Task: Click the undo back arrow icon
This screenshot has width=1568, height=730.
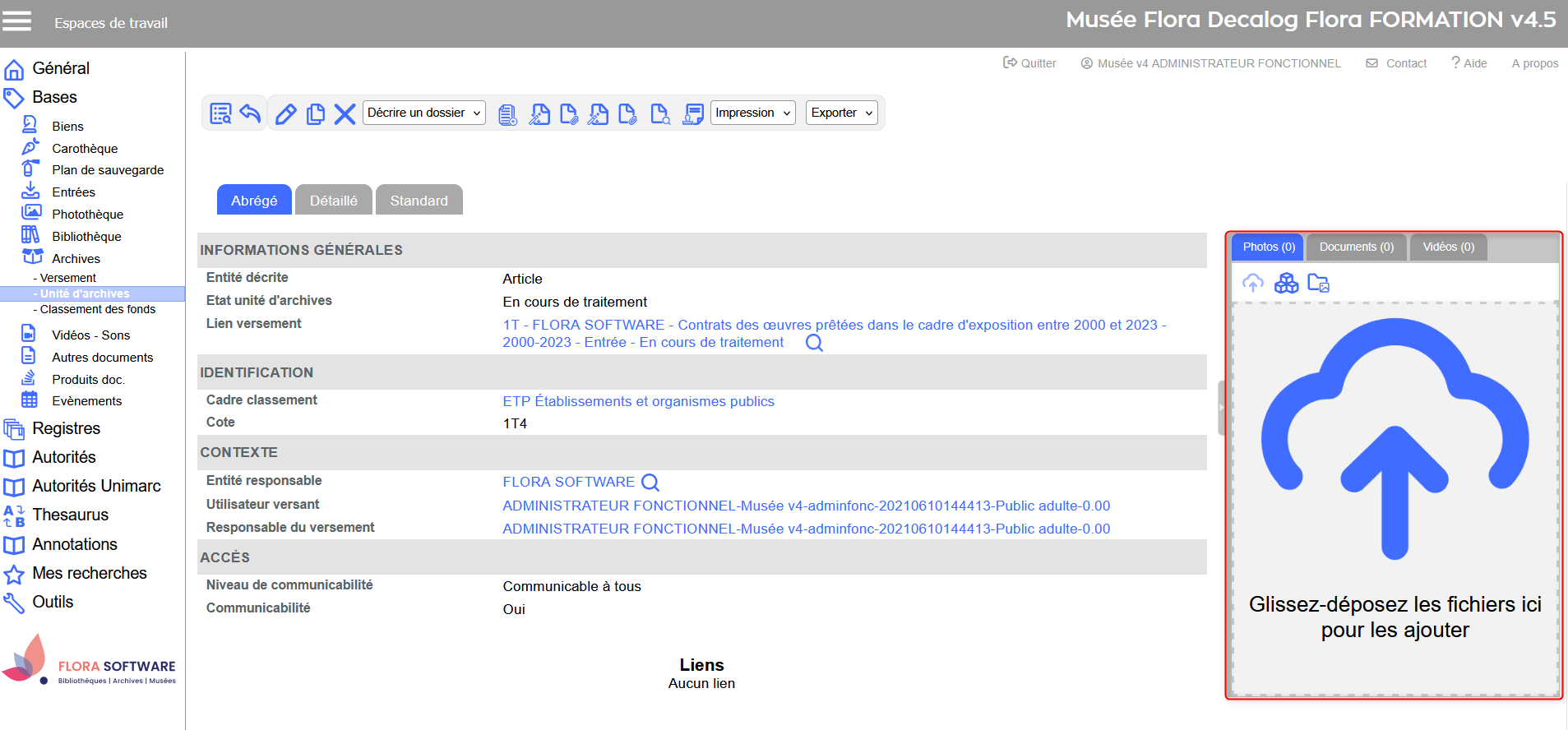Action: click(x=251, y=113)
